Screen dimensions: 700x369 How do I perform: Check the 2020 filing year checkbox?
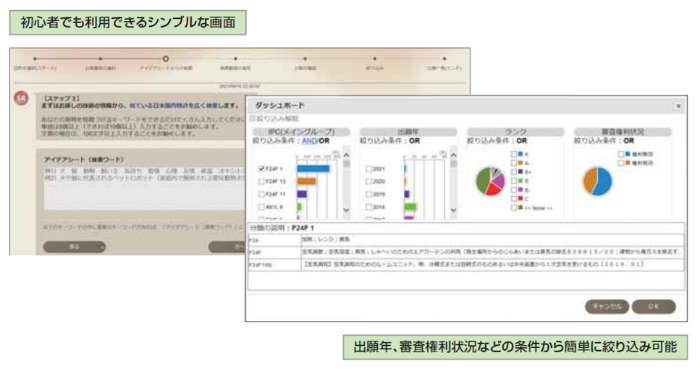point(369,182)
